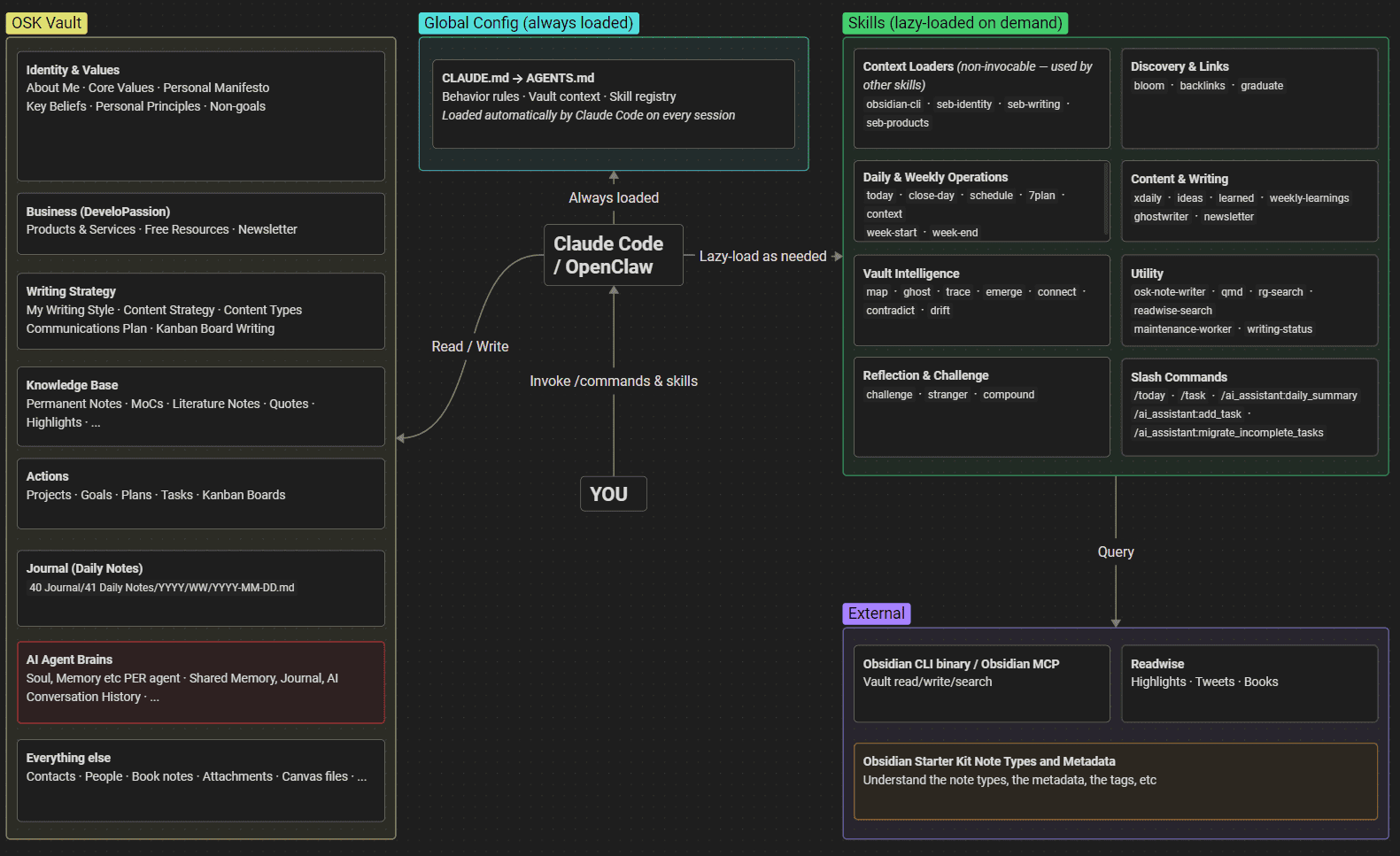Click the emerge skill tag
The width and height of the screenshot is (1400, 856).
pos(1003,292)
